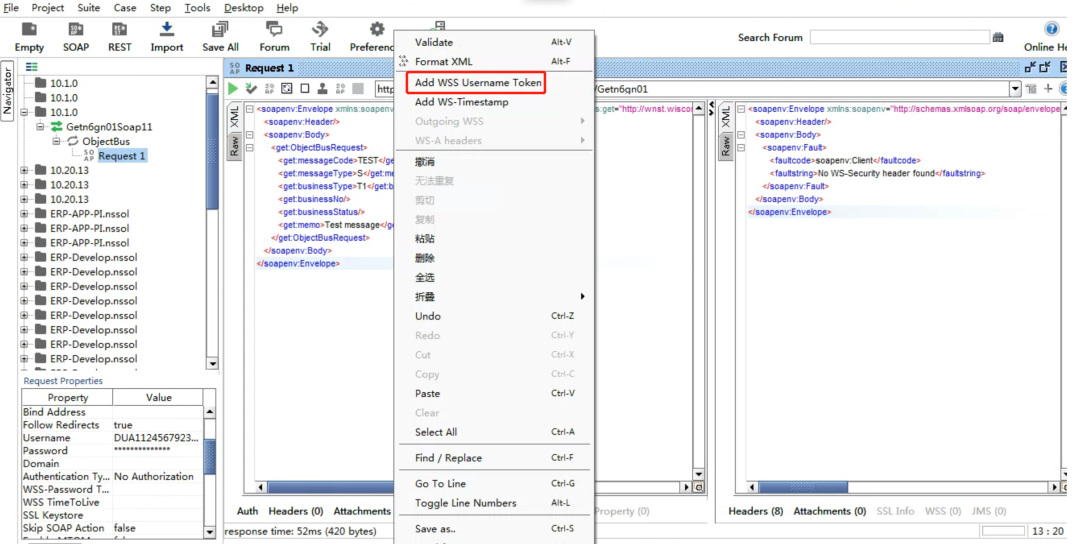This screenshot has height=544, width=1080.
Task: Click the stamp icon in request toolbar
Action: tap(322, 88)
